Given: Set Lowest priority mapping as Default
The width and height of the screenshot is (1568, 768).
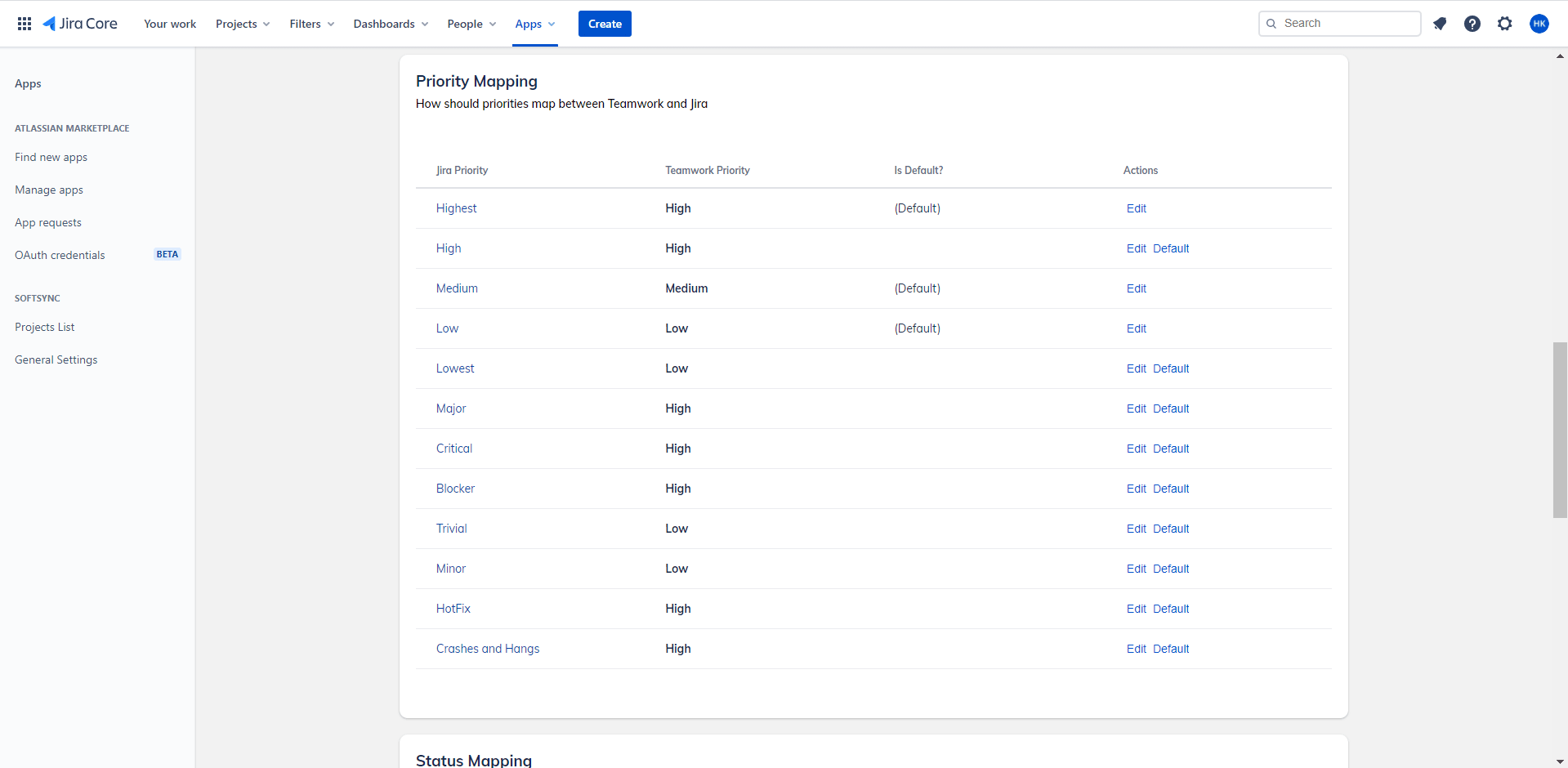Looking at the screenshot, I should tap(1170, 368).
